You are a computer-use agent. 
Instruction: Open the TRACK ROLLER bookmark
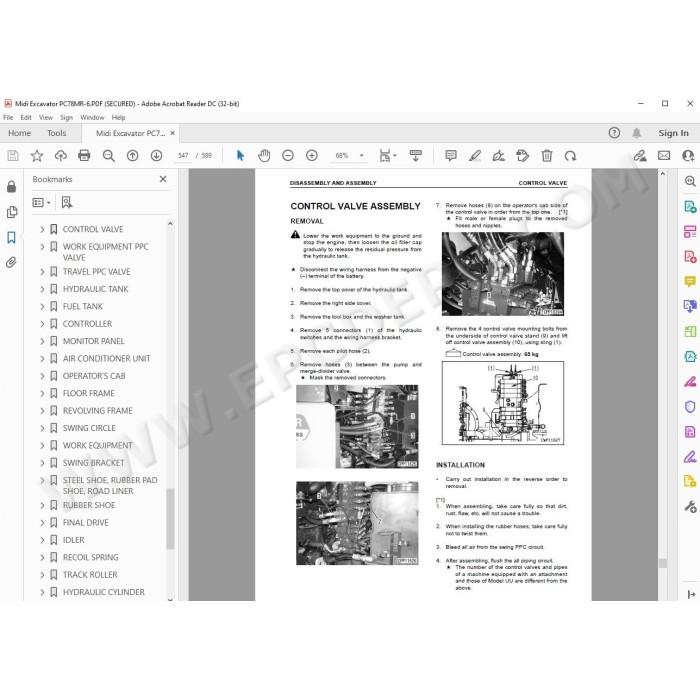coord(90,575)
